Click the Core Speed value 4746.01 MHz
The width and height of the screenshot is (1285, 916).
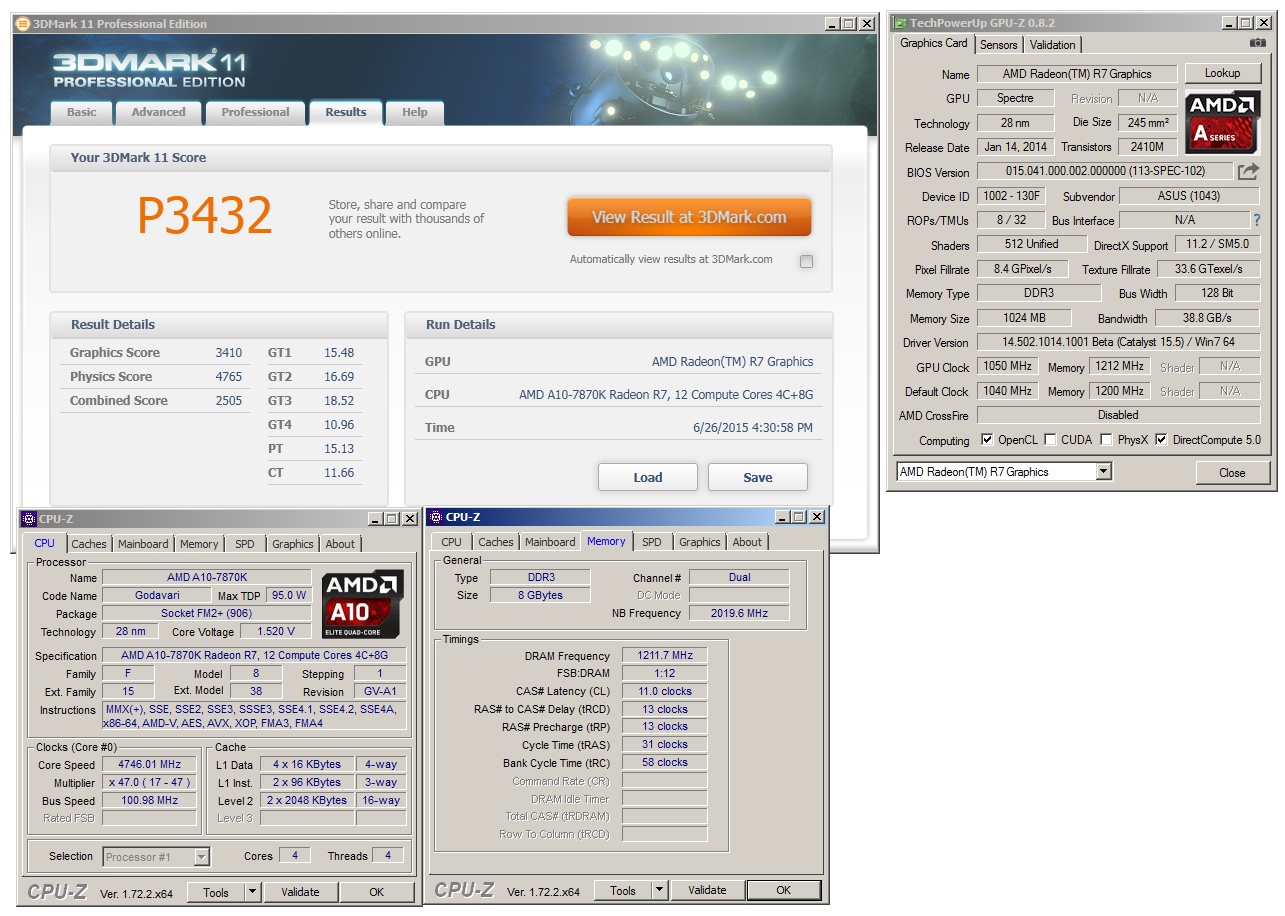point(149,765)
